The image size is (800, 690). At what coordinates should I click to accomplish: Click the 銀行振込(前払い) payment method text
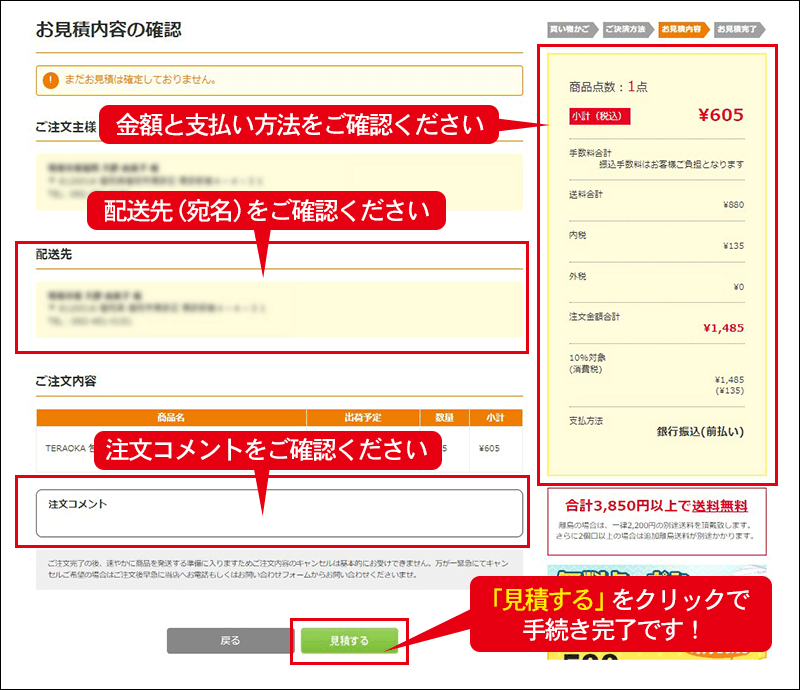point(700,431)
